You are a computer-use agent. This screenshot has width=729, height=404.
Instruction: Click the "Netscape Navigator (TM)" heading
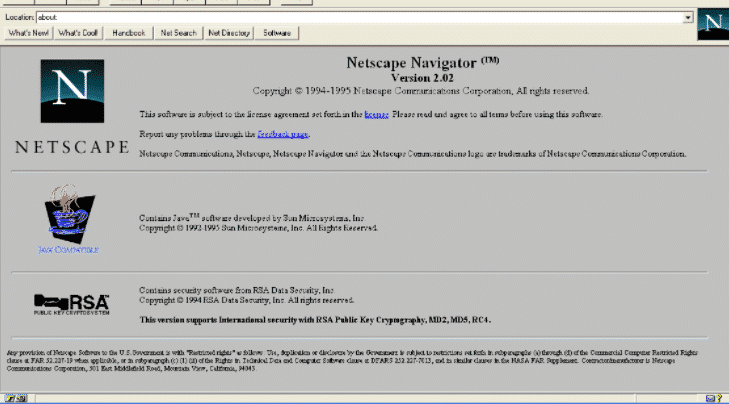click(423, 62)
